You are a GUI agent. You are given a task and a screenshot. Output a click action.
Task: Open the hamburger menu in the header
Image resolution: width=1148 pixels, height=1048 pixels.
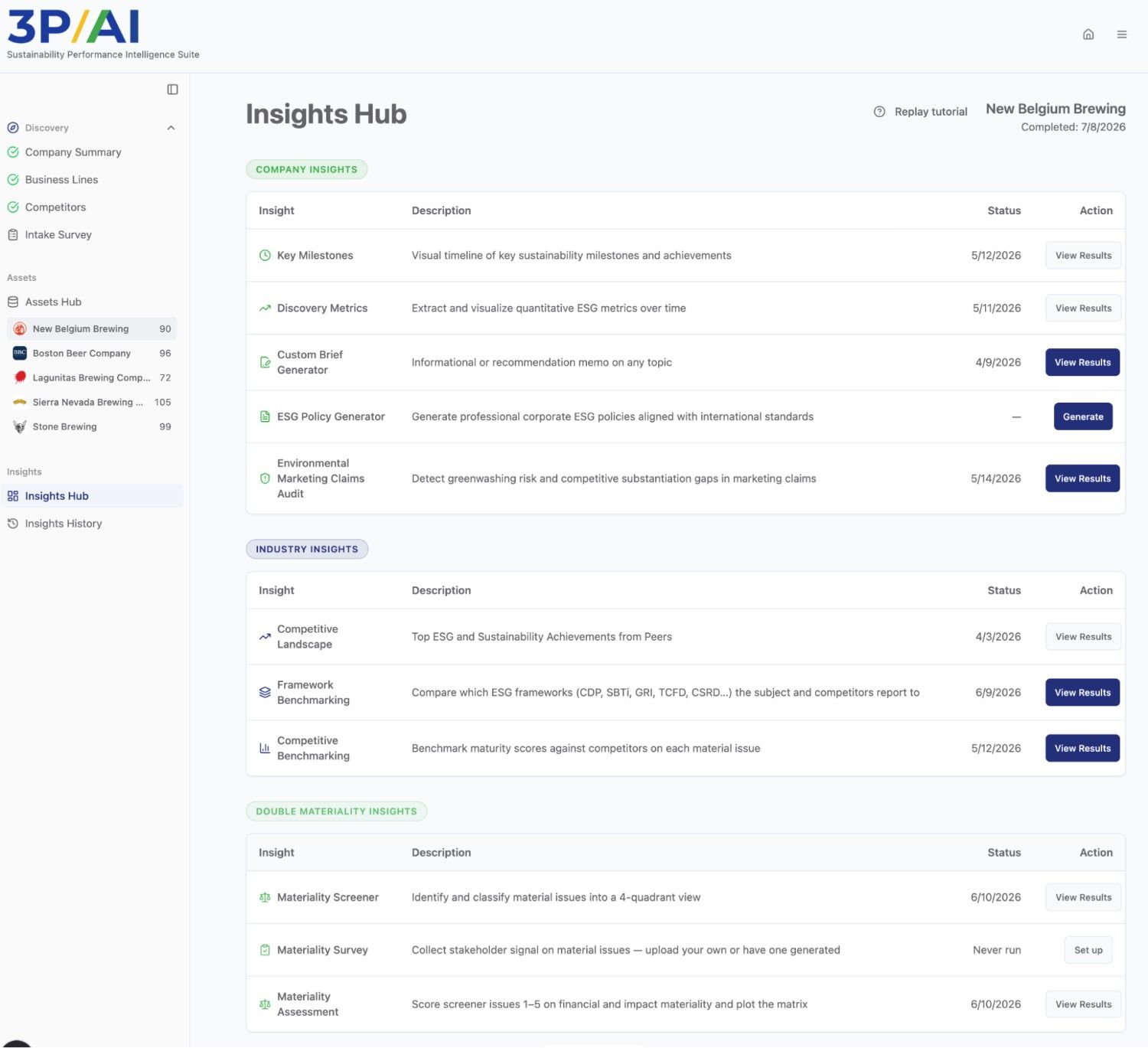(x=1122, y=34)
